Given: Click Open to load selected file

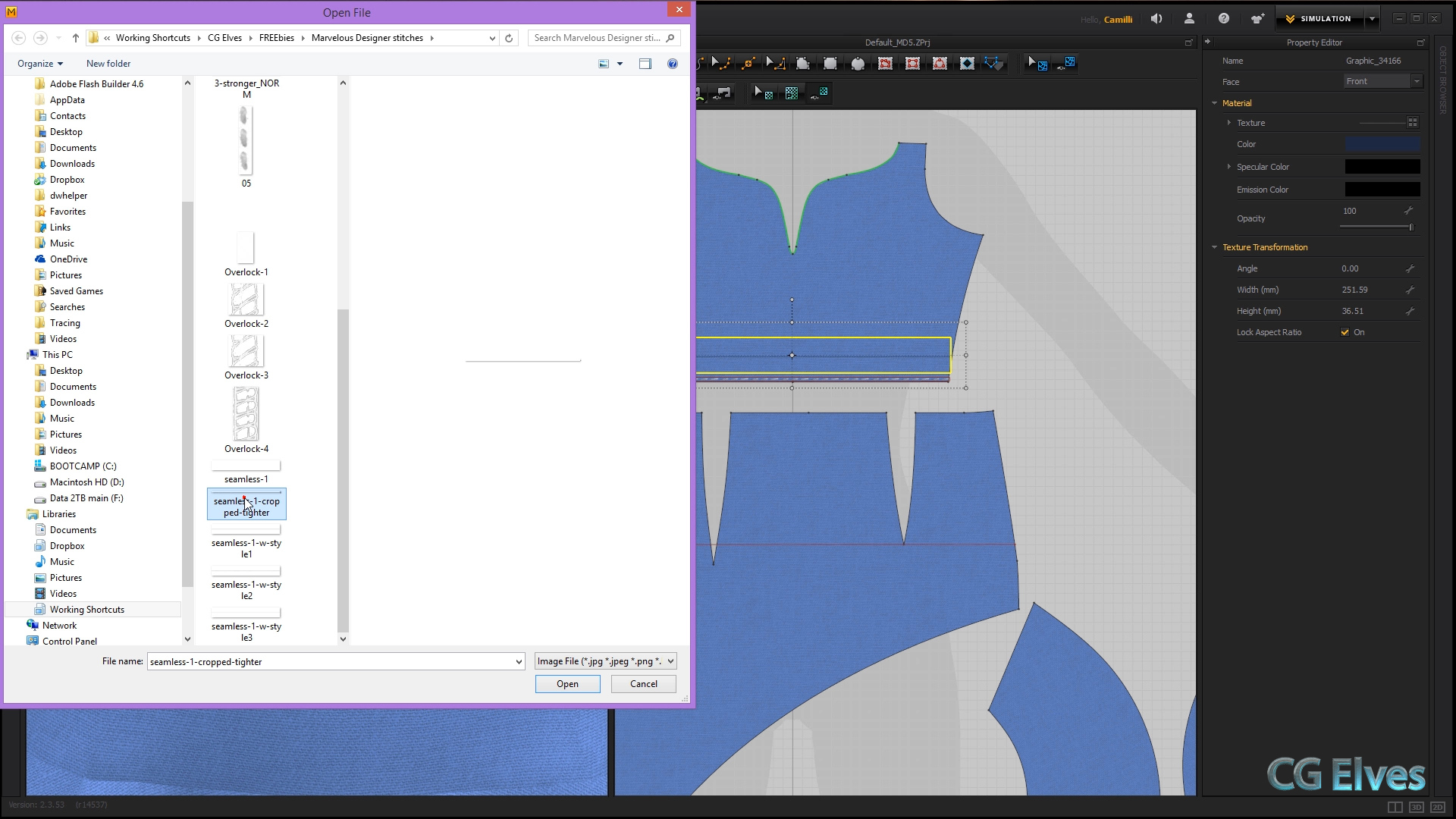Looking at the screenshot, I should [x=567, y=683].
